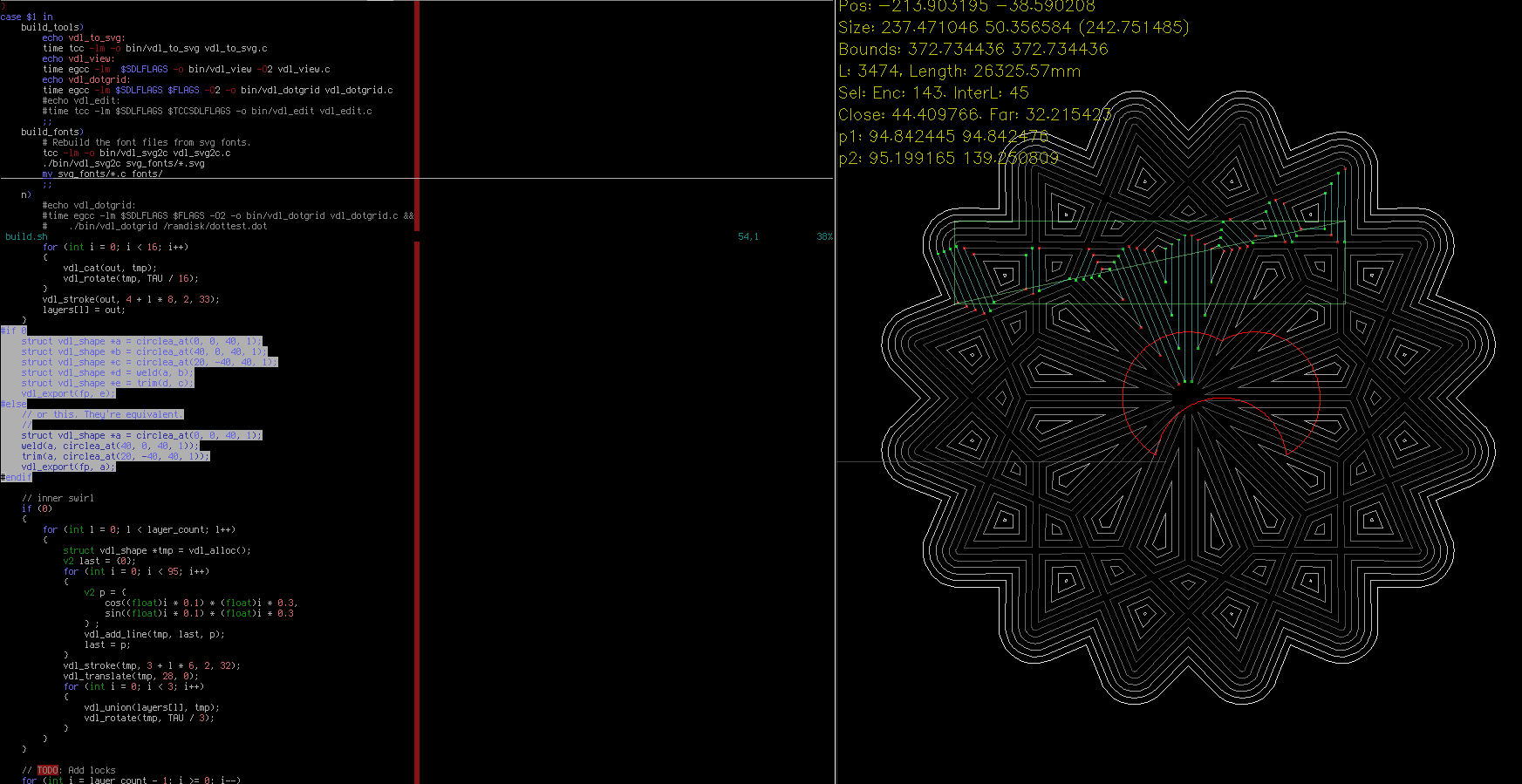1522x784 pixels.
Task: Click the 'struct vdl_shape *b' declaration line
Action: click(x=142, y=351)
